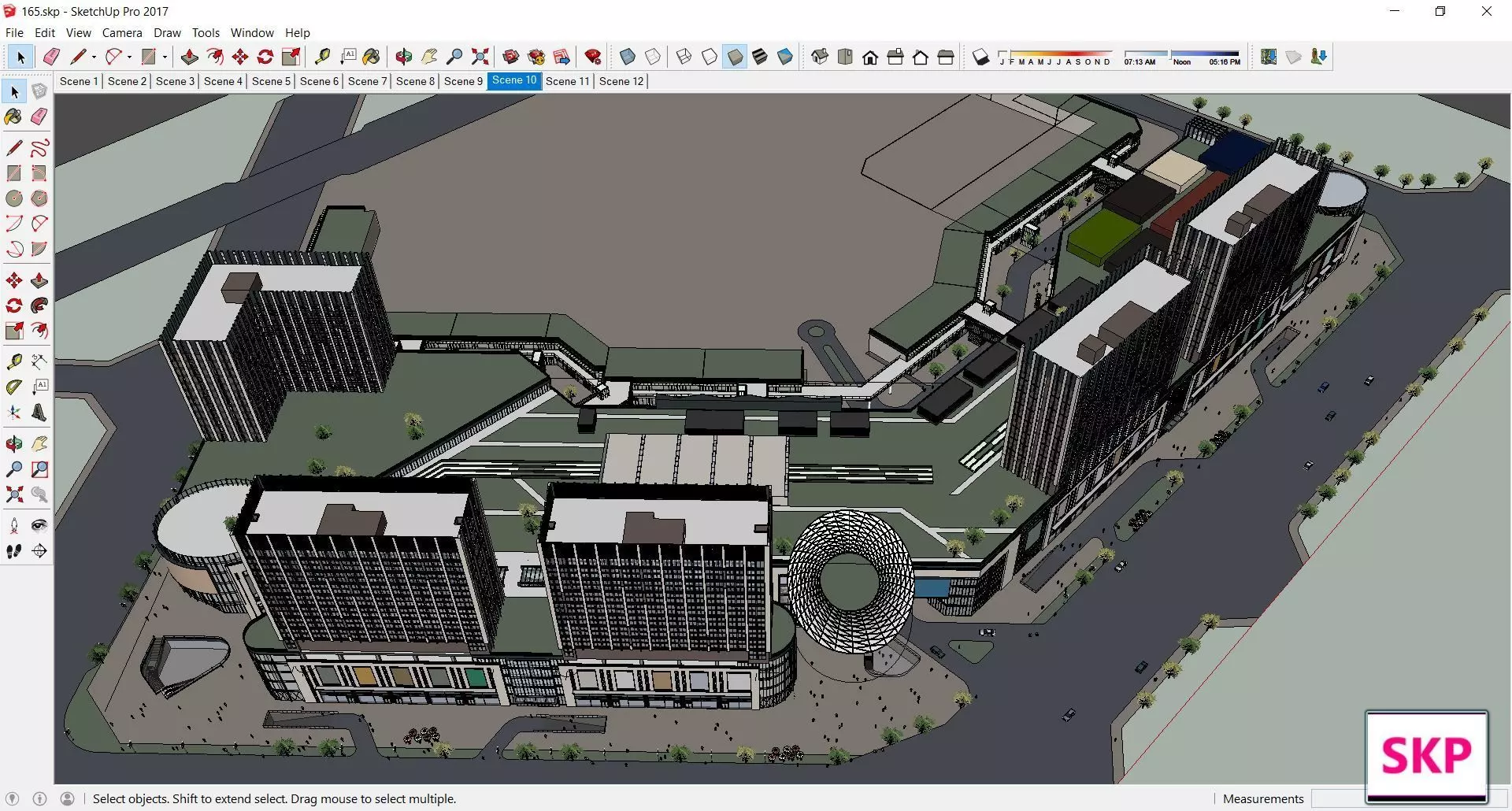Pick the Rotated Rectangle tool
The image size is (1512, 811).
39,173
